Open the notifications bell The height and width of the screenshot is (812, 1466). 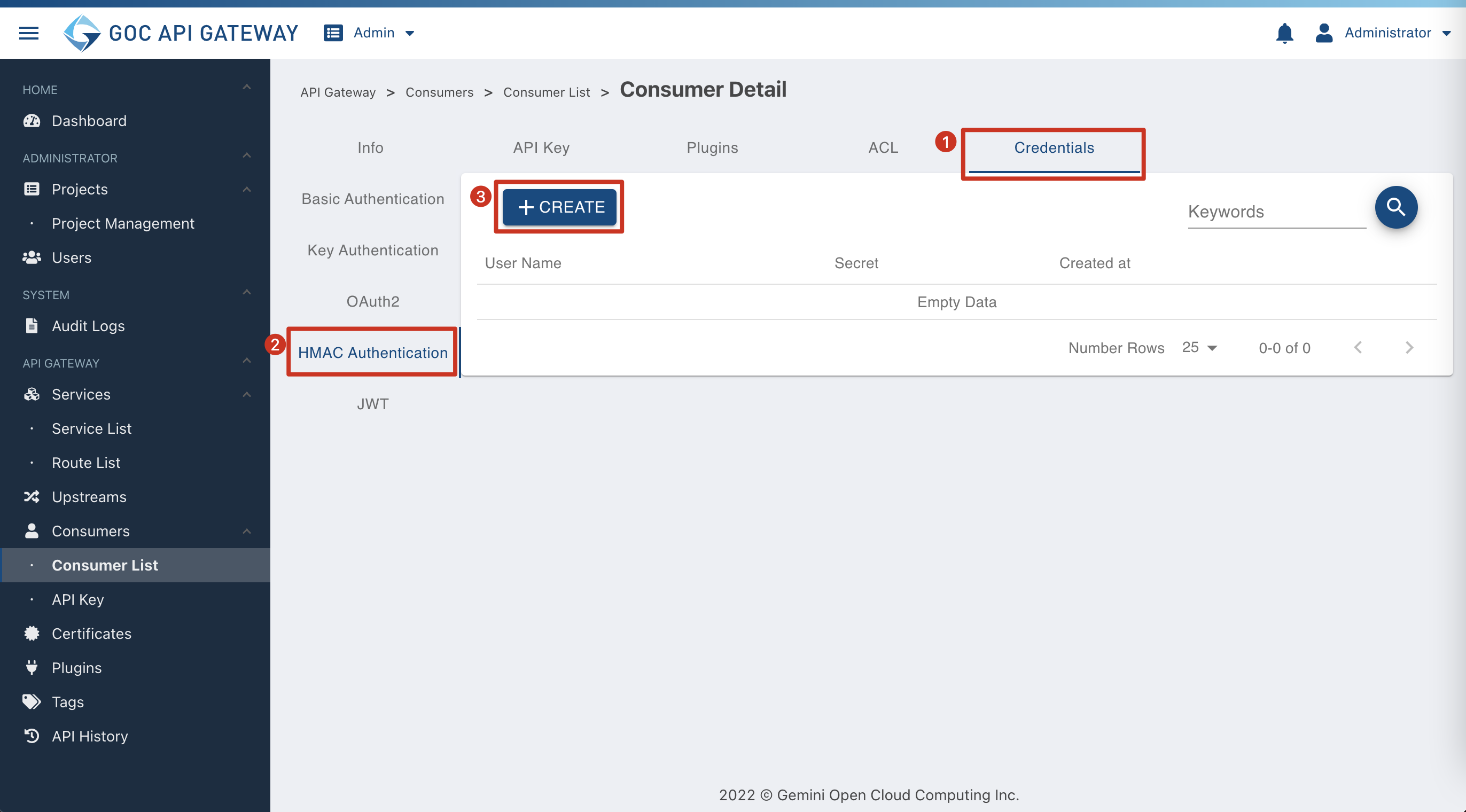(1284, 33)
